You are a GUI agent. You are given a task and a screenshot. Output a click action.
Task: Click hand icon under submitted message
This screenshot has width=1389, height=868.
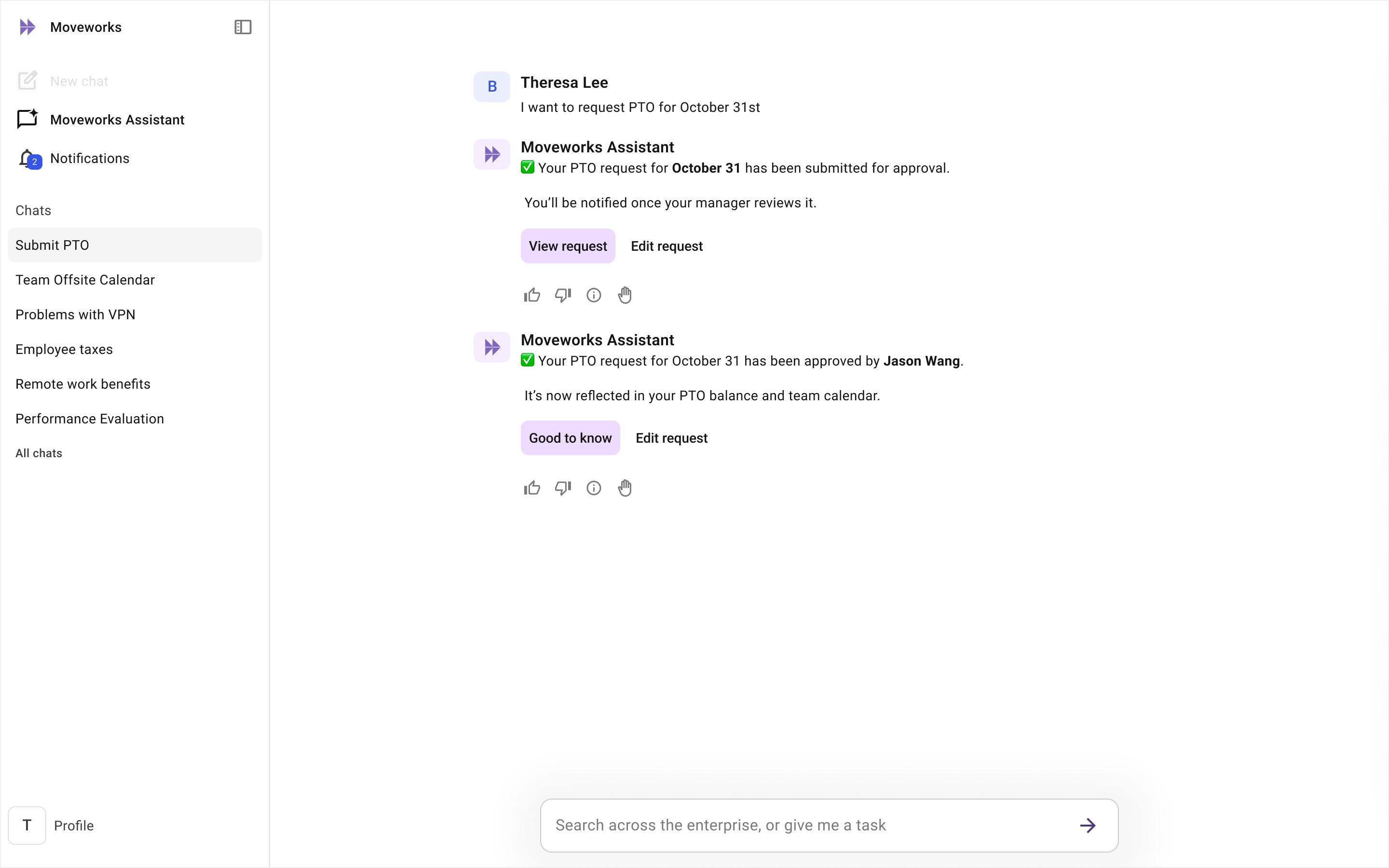point(625,295)
